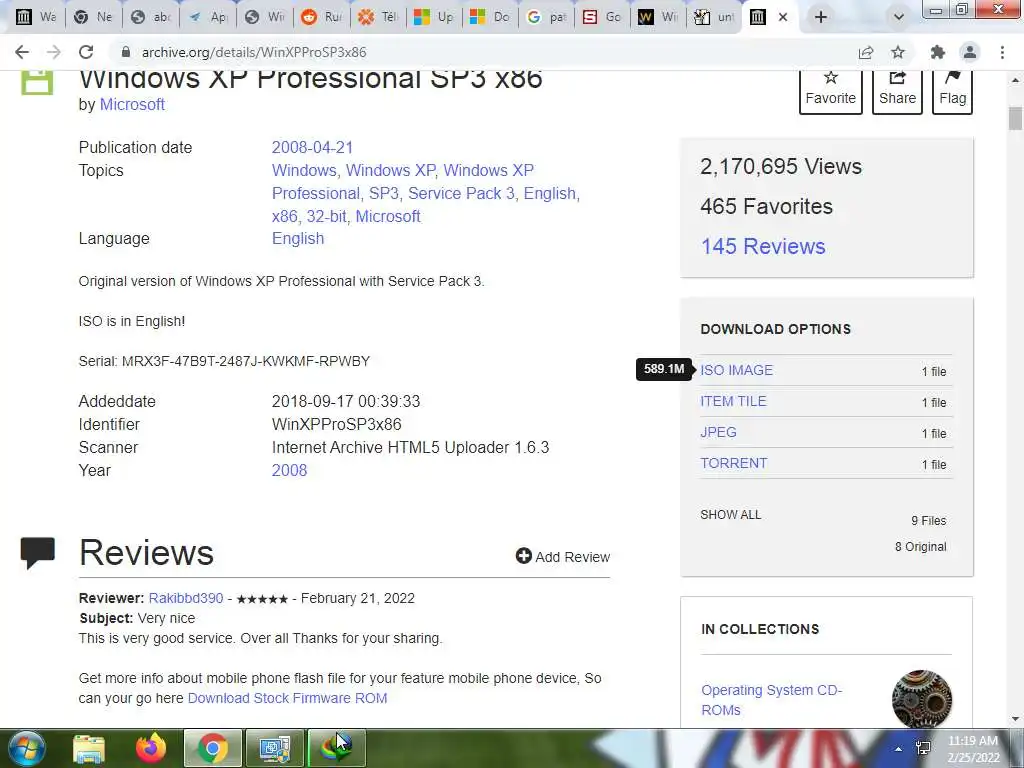Switch to the Google 'pat' tab

547,17
